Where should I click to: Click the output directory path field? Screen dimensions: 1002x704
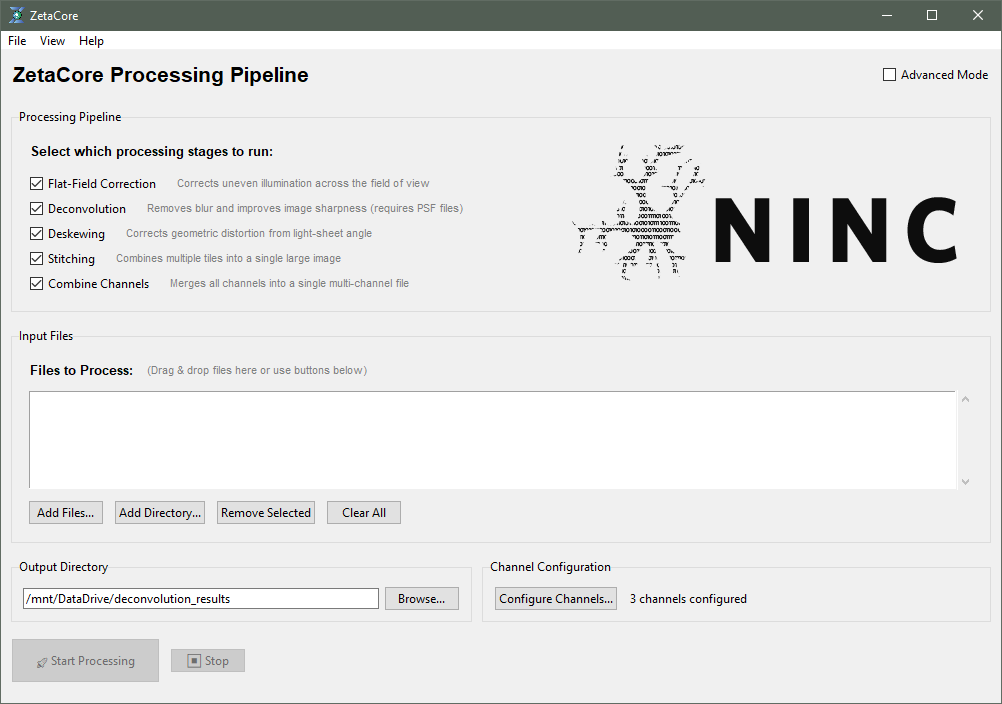coord(200,599)
